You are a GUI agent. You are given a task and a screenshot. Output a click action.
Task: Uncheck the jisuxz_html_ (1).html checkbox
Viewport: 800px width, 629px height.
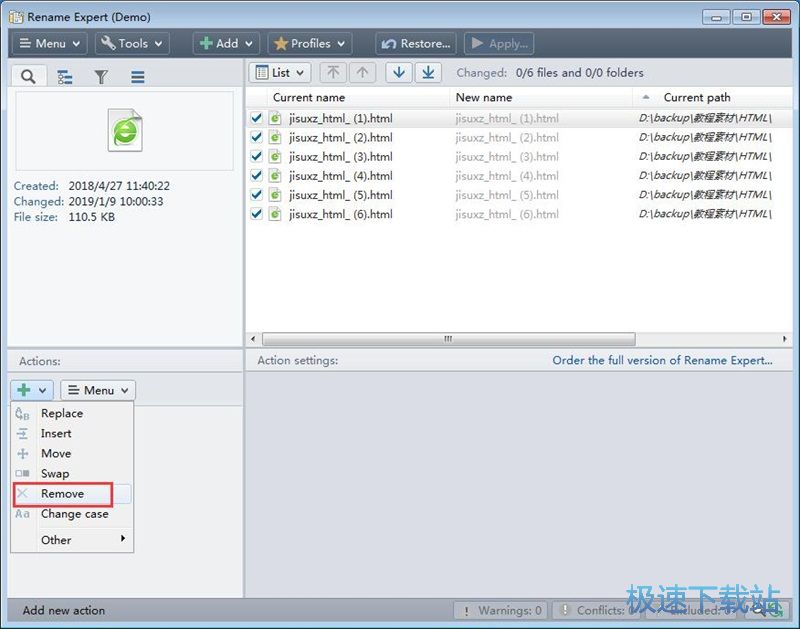[x=257, y=118]
